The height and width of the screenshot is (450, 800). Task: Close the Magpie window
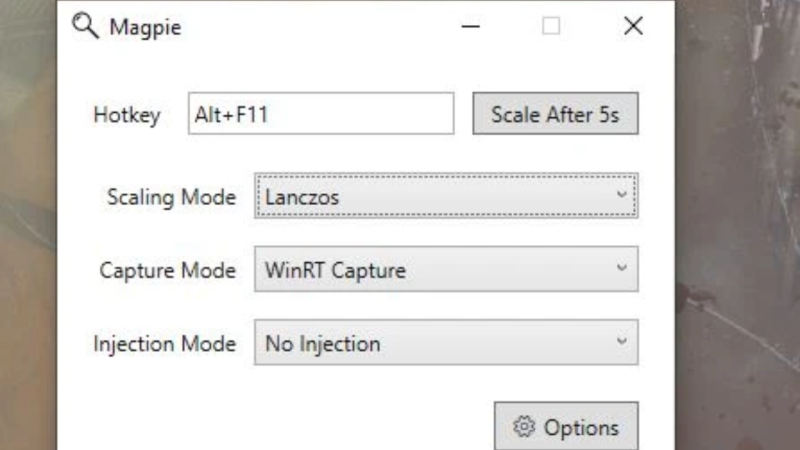point(633,27)
